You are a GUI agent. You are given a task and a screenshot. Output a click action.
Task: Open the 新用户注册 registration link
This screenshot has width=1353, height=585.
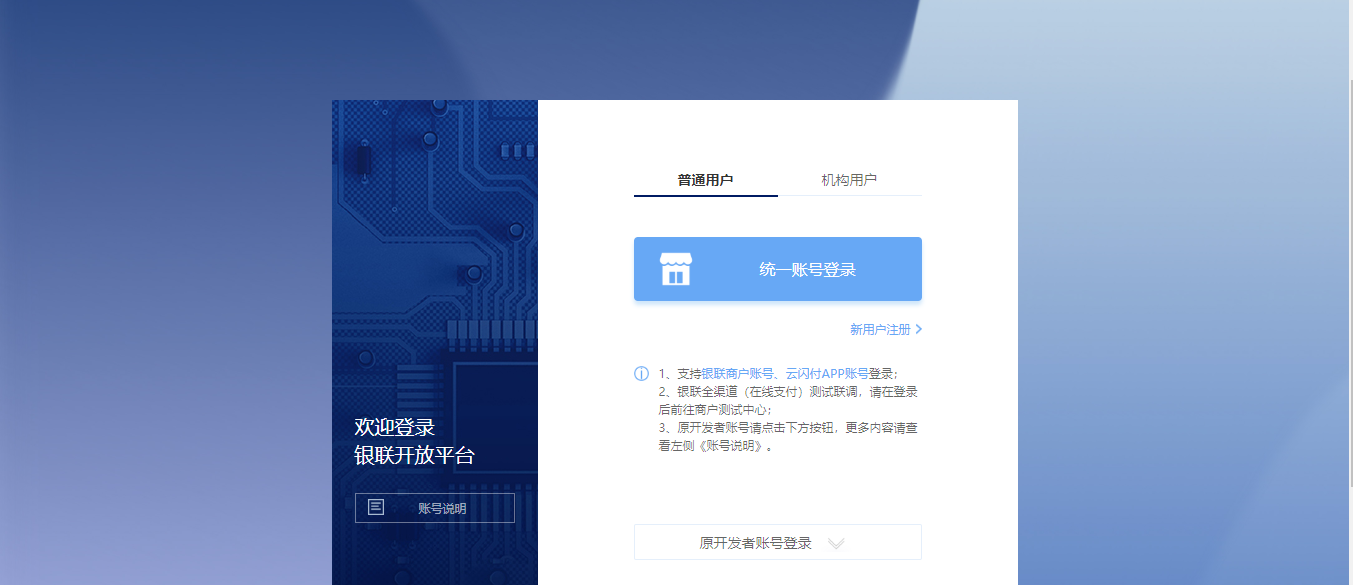(880, 329)
